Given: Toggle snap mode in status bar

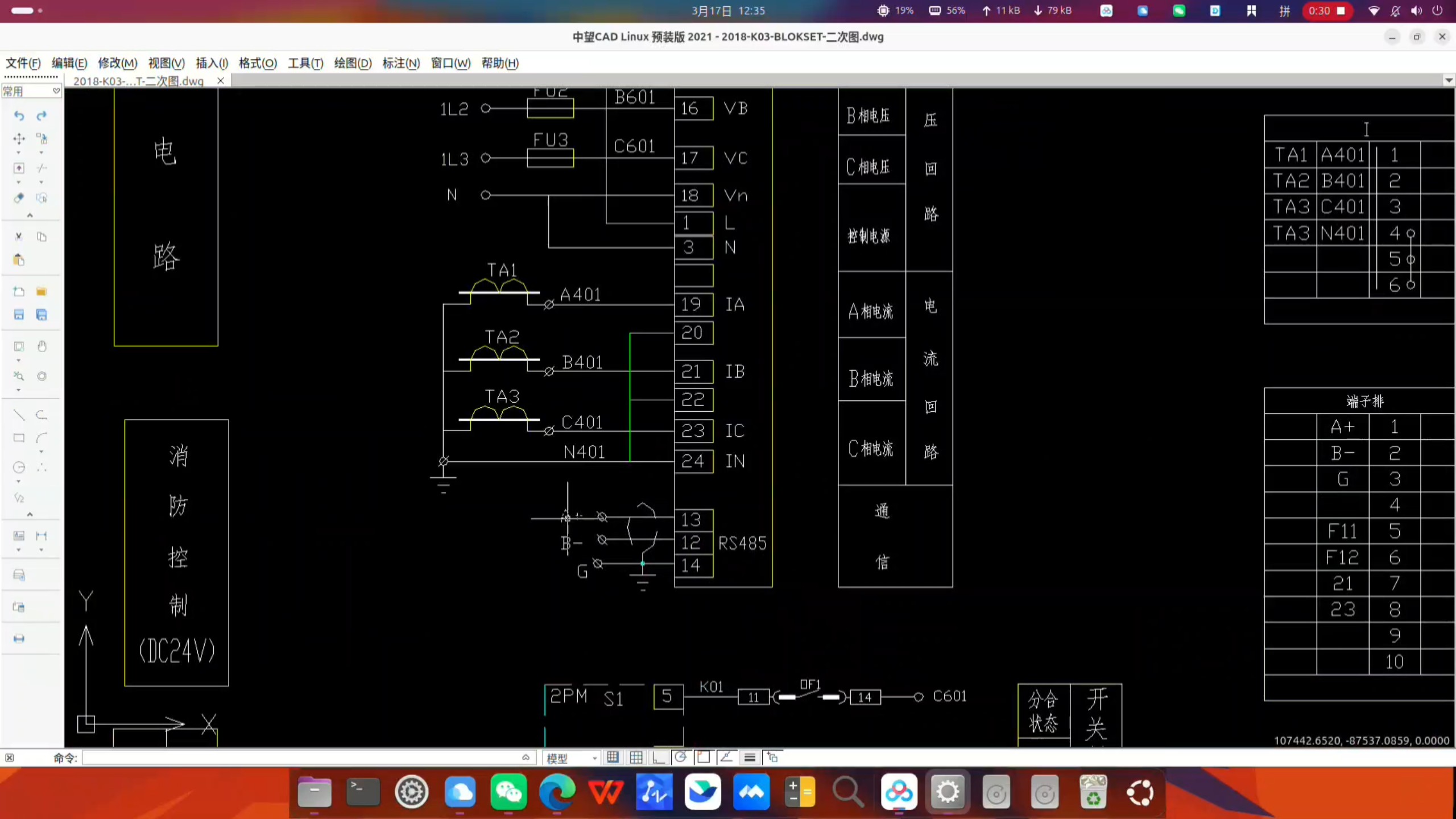Looking at the screenshot, I should [x=613, y=757].
